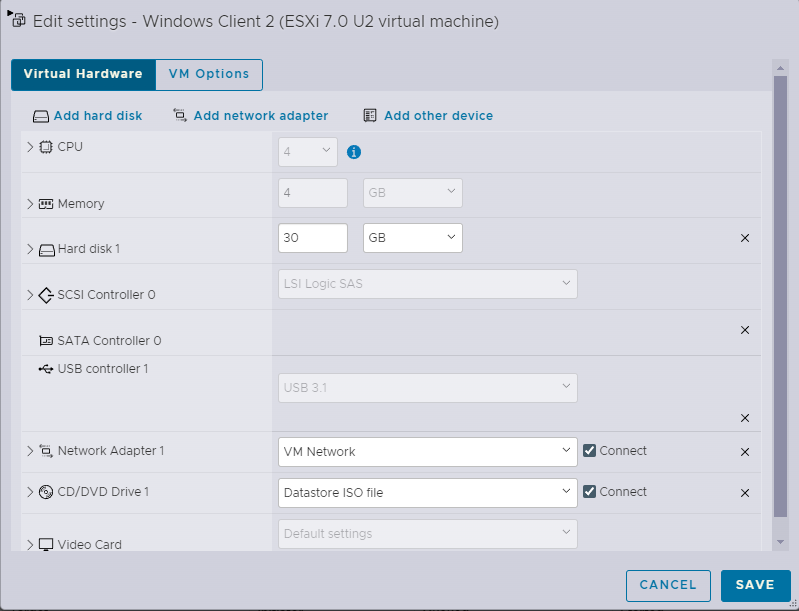The image size is (799, 611).
Task: Expand the Memory settings row
Action: 30,204
